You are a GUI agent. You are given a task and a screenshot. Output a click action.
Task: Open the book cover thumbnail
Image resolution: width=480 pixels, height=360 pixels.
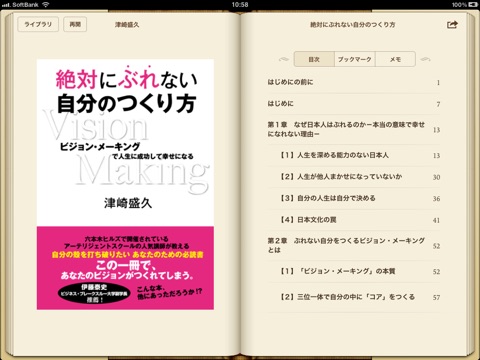pos(125,184)
